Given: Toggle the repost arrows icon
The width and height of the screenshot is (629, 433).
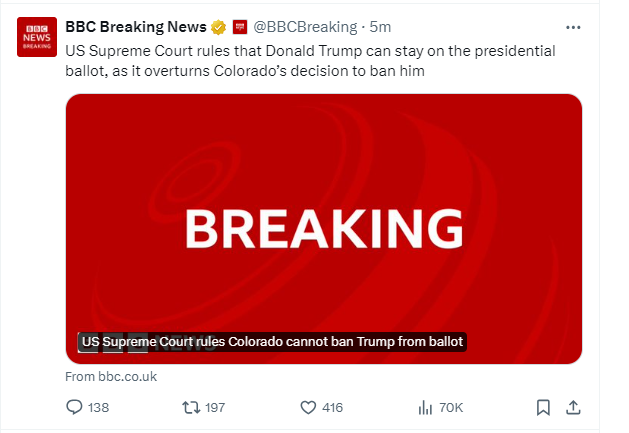Looking at the screenshot, I should coord(188,407).
